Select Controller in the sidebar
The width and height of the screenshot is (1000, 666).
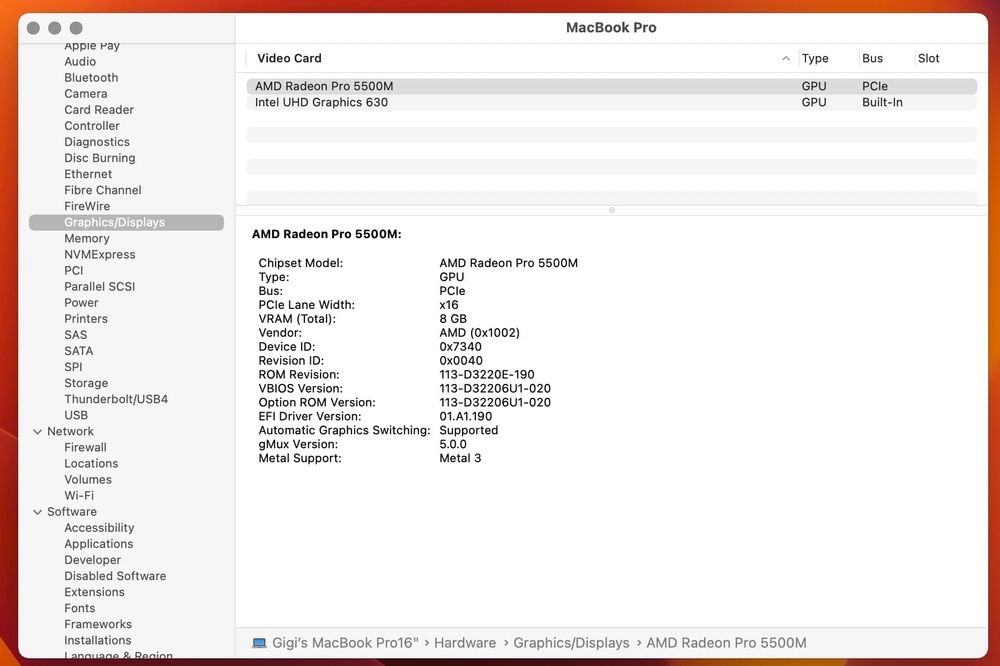[x=92, y=126]
